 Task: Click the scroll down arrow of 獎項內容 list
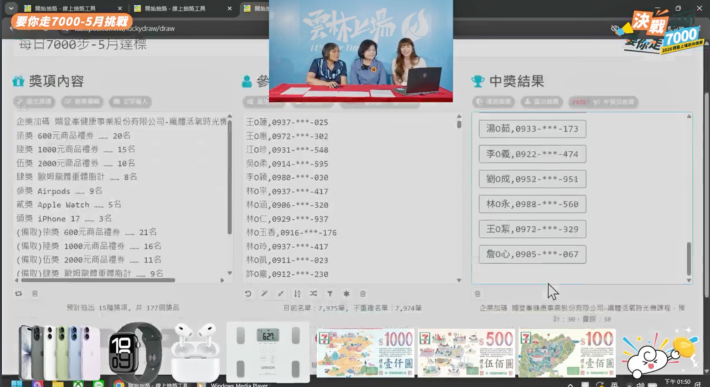pyautogui.click(x=230, y=273)
